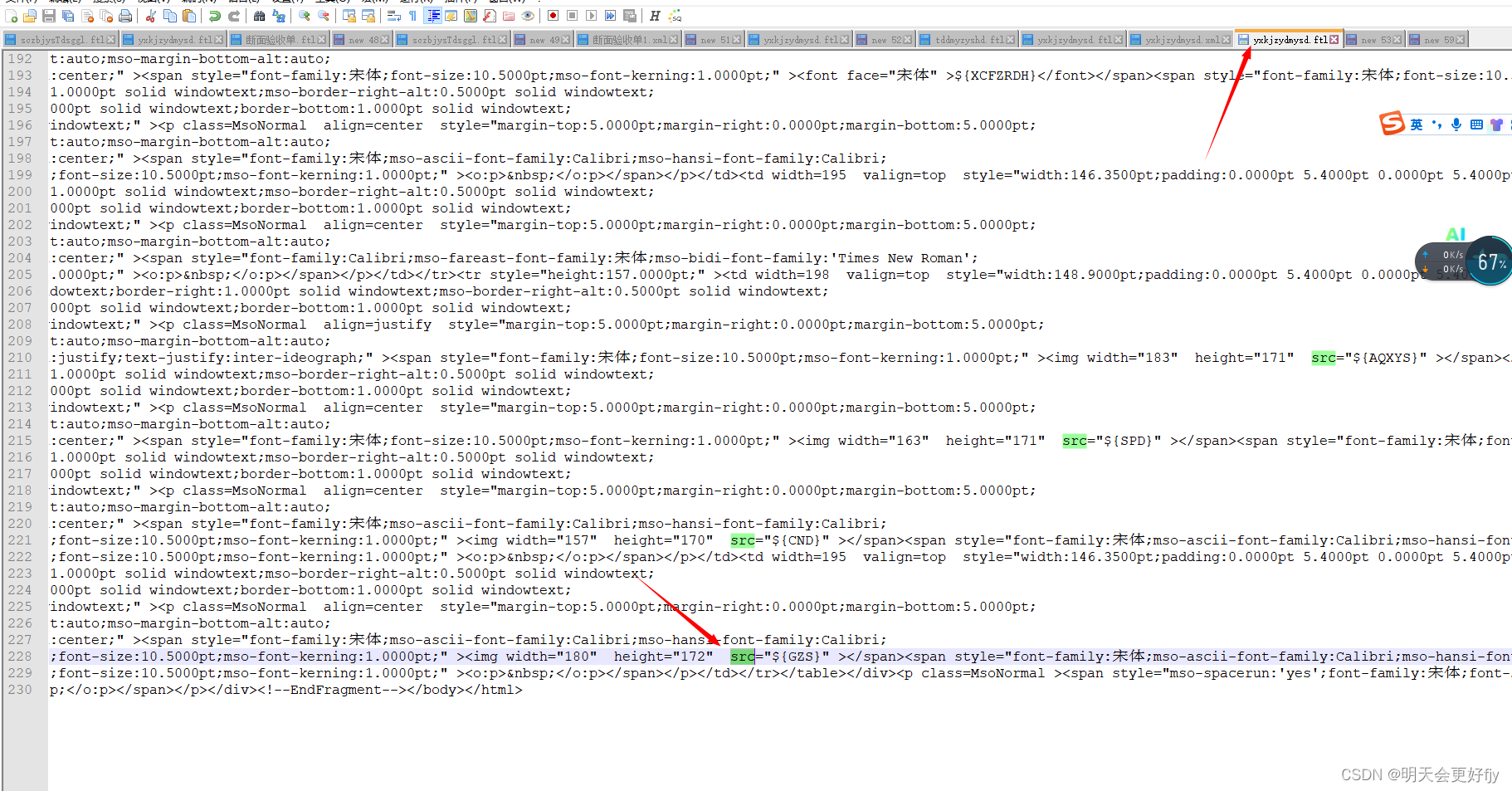Activate Sogou voice input microphone
The image size is (1512, 791).
coord(1456,125)
